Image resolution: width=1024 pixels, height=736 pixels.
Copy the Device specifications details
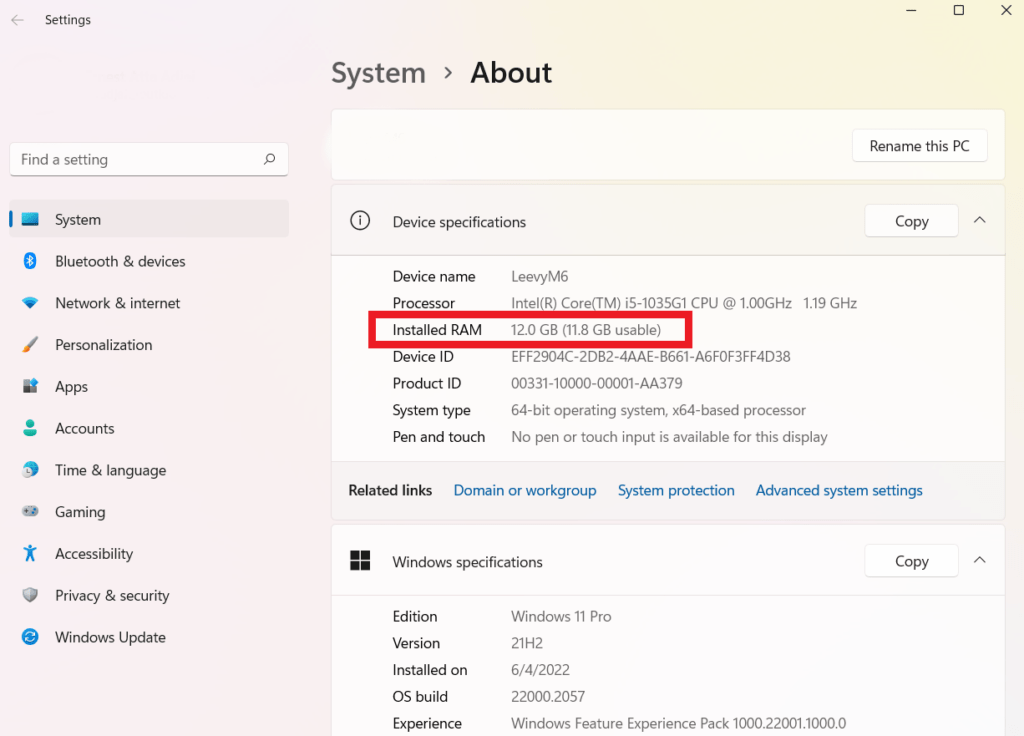click(x=911, y=221)
